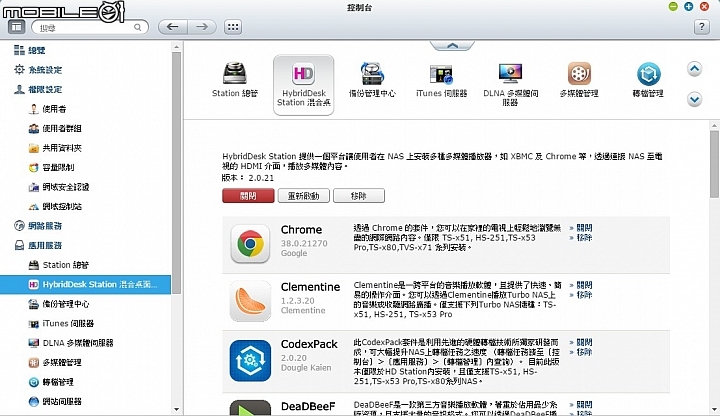The width and height of the screenshot is (720, 416).
Task: Click the green minimize window button
Action: [673, 6]
